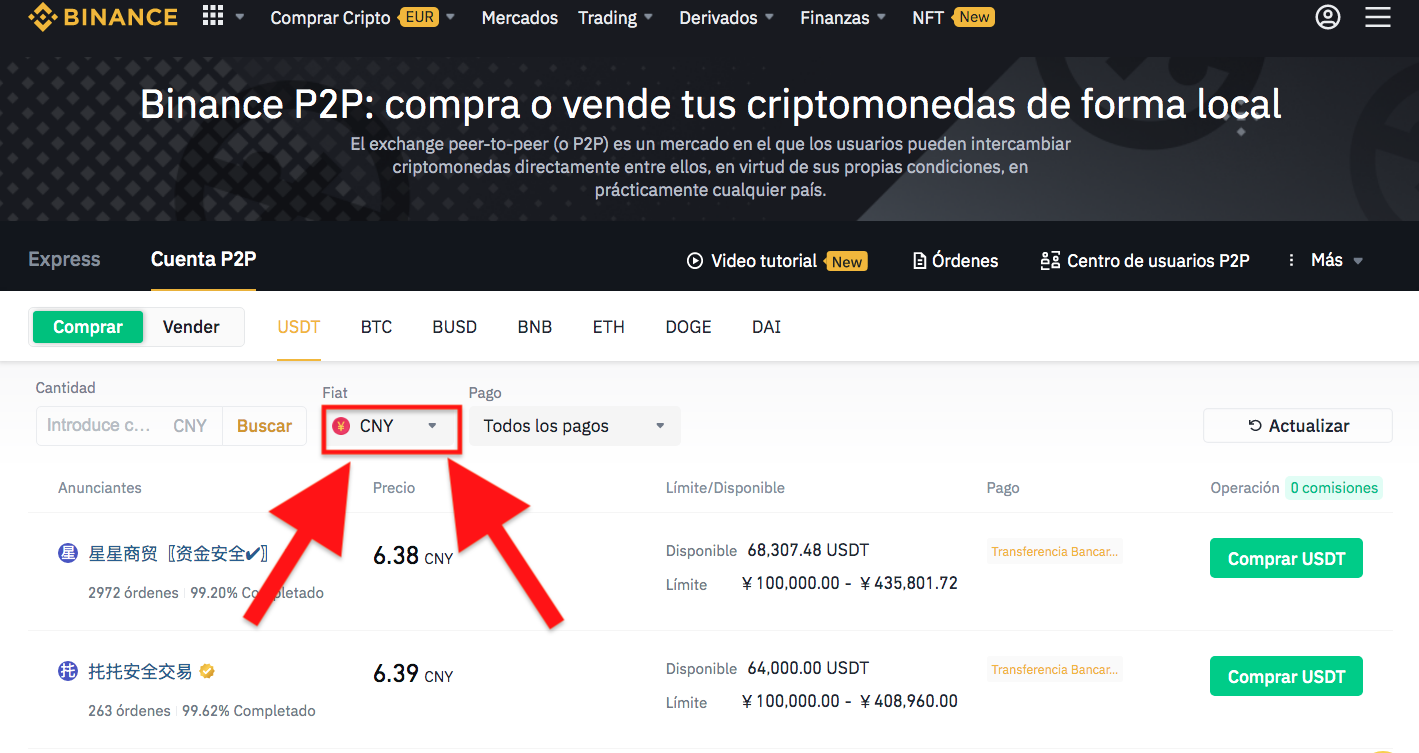Open the apps grid icon
Screen dimensions: 1419x753
213,16
